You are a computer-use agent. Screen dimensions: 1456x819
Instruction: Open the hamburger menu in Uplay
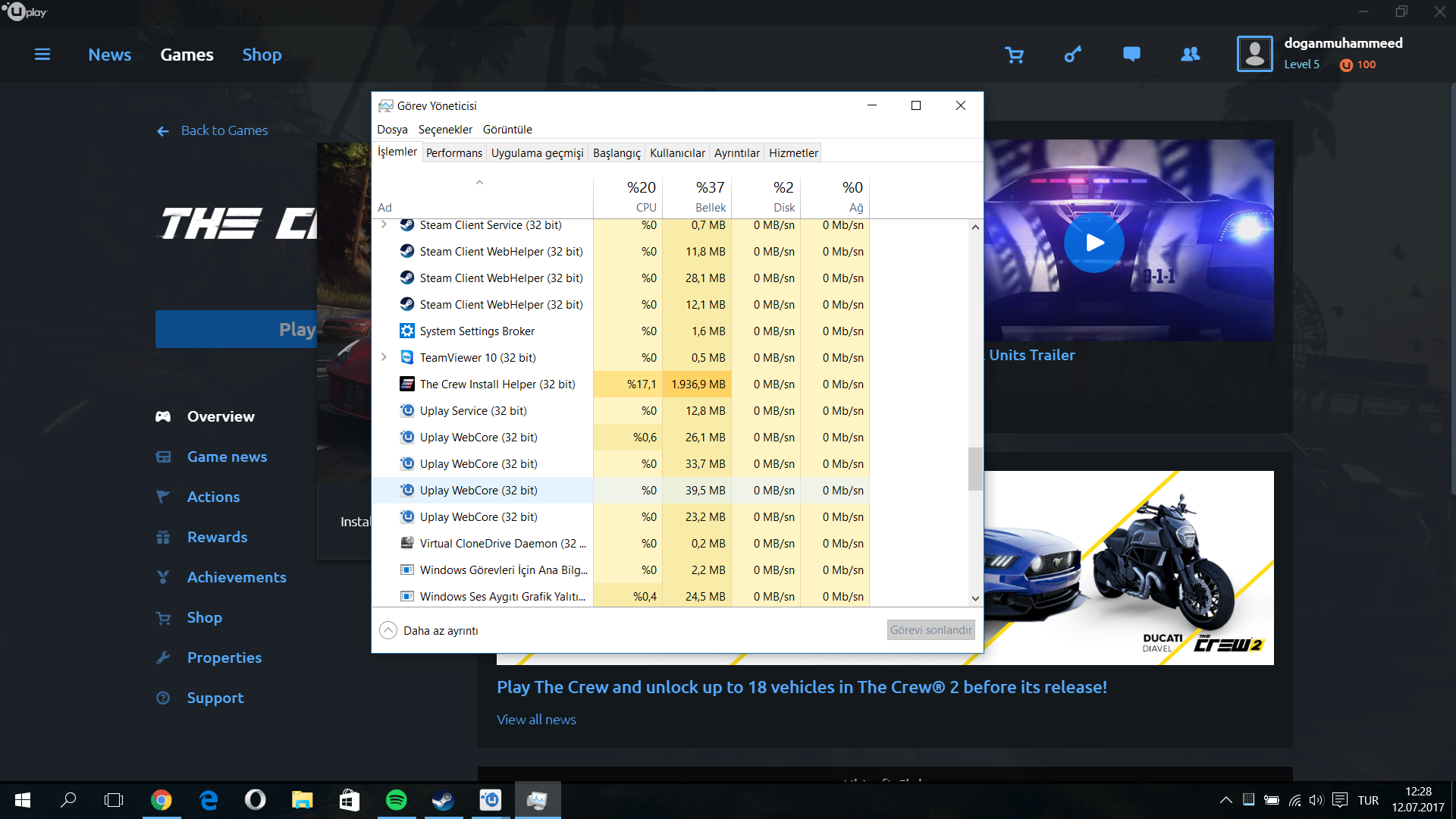coord(42,55)
